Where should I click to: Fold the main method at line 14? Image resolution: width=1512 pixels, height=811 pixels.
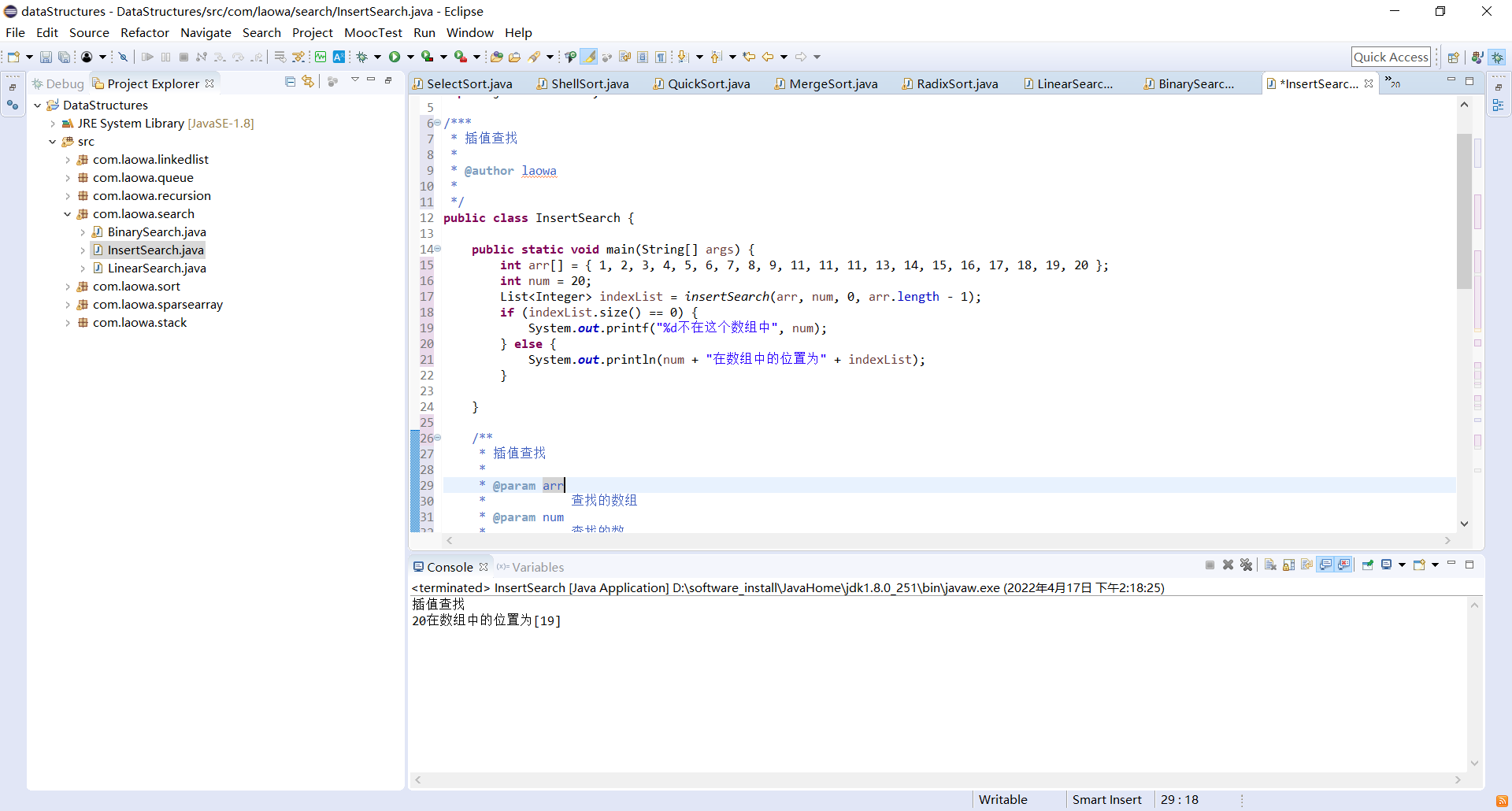pos(438,249)
